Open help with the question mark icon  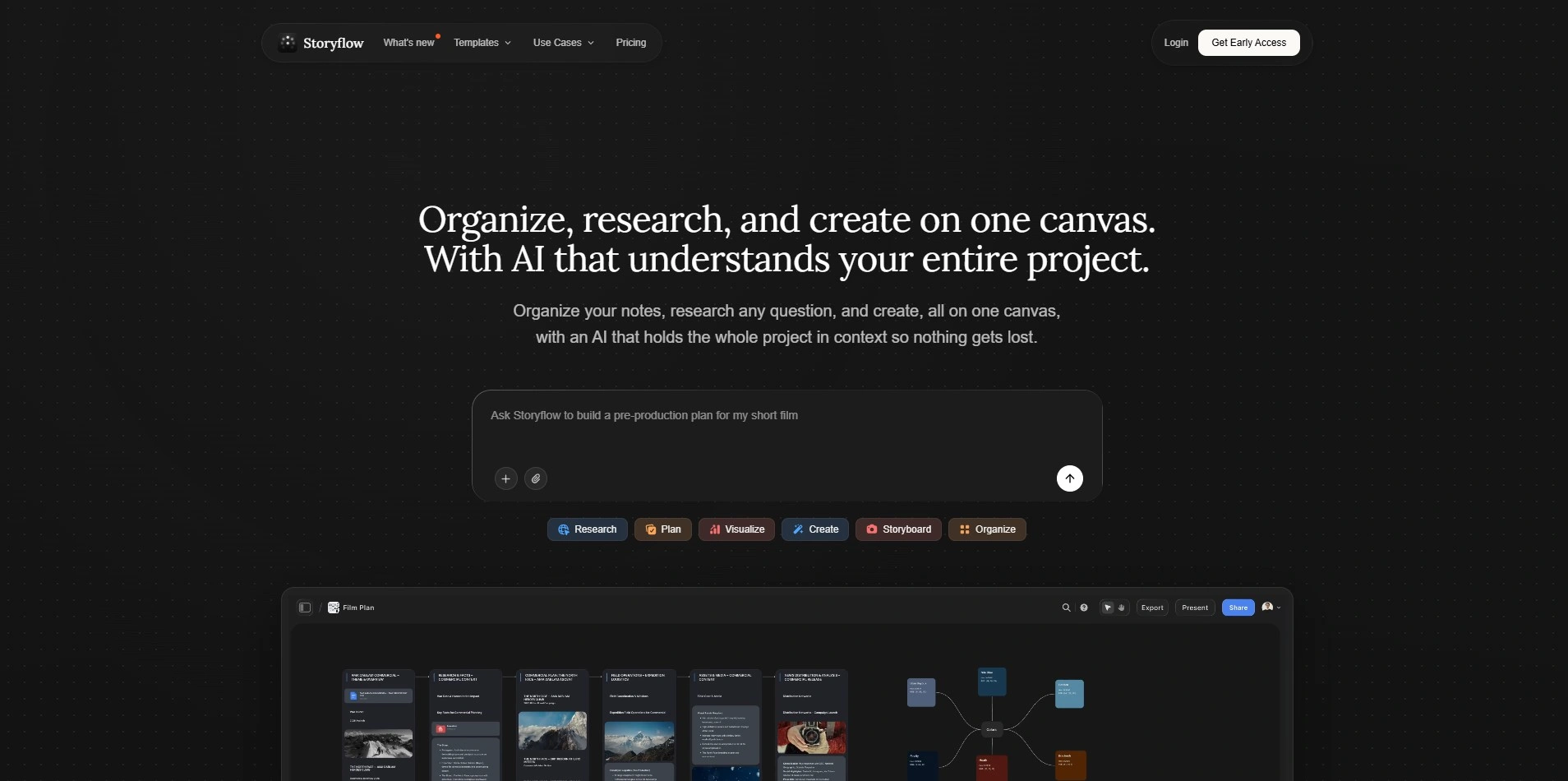pos(1084,608)
